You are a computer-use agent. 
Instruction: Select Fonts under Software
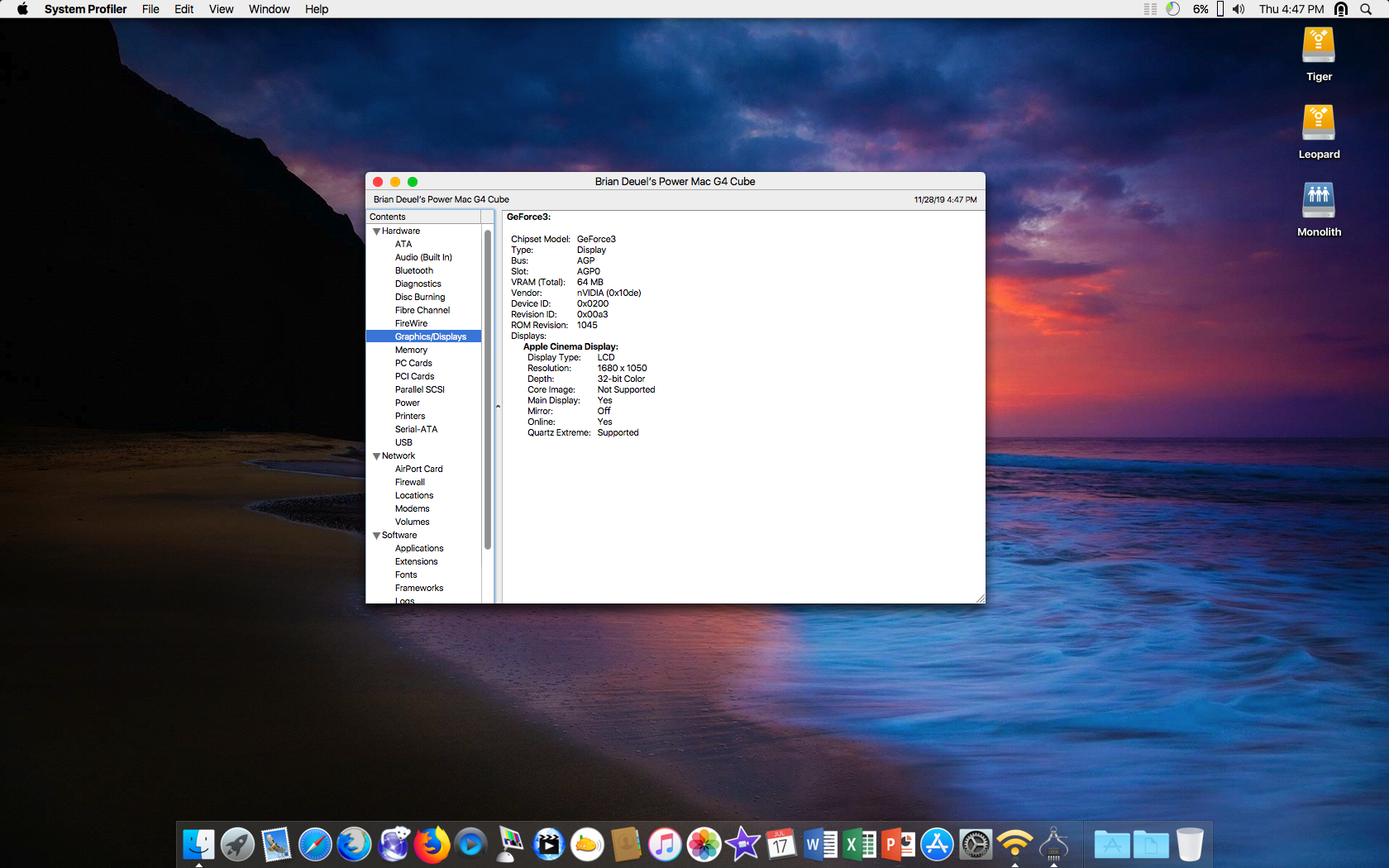click(406, 575)
